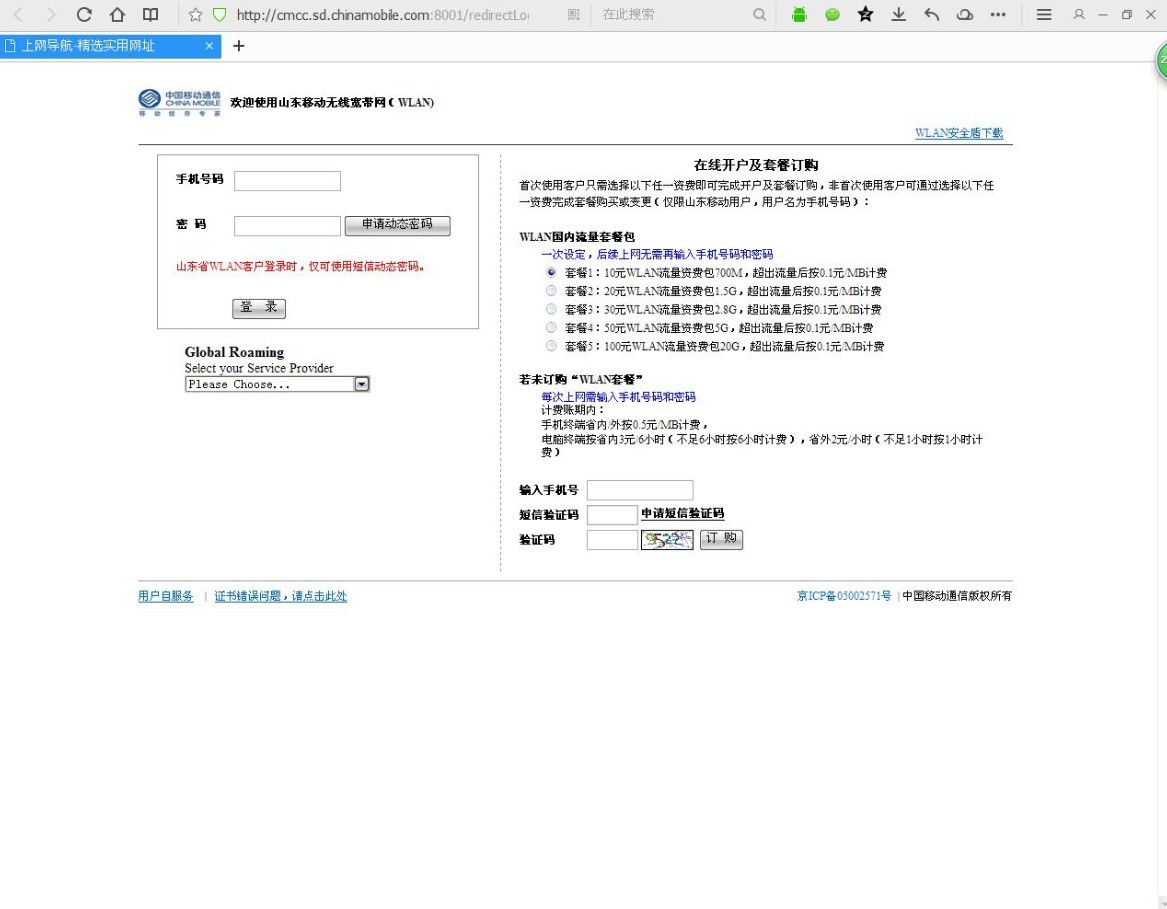The image size is (1167, 909).
Task: Open a new tab with plus
Action: pyautogui.click(x=238, y=46)
